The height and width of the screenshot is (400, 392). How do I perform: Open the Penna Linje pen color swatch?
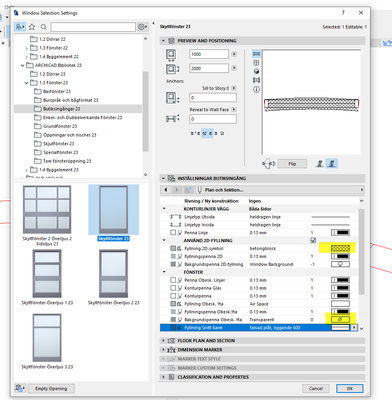[x=340, y=232]
